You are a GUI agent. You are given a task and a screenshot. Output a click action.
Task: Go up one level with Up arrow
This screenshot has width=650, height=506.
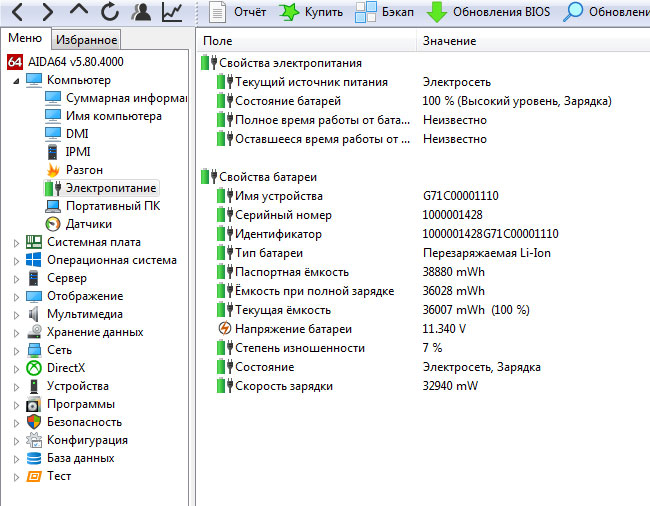(79, 9)
